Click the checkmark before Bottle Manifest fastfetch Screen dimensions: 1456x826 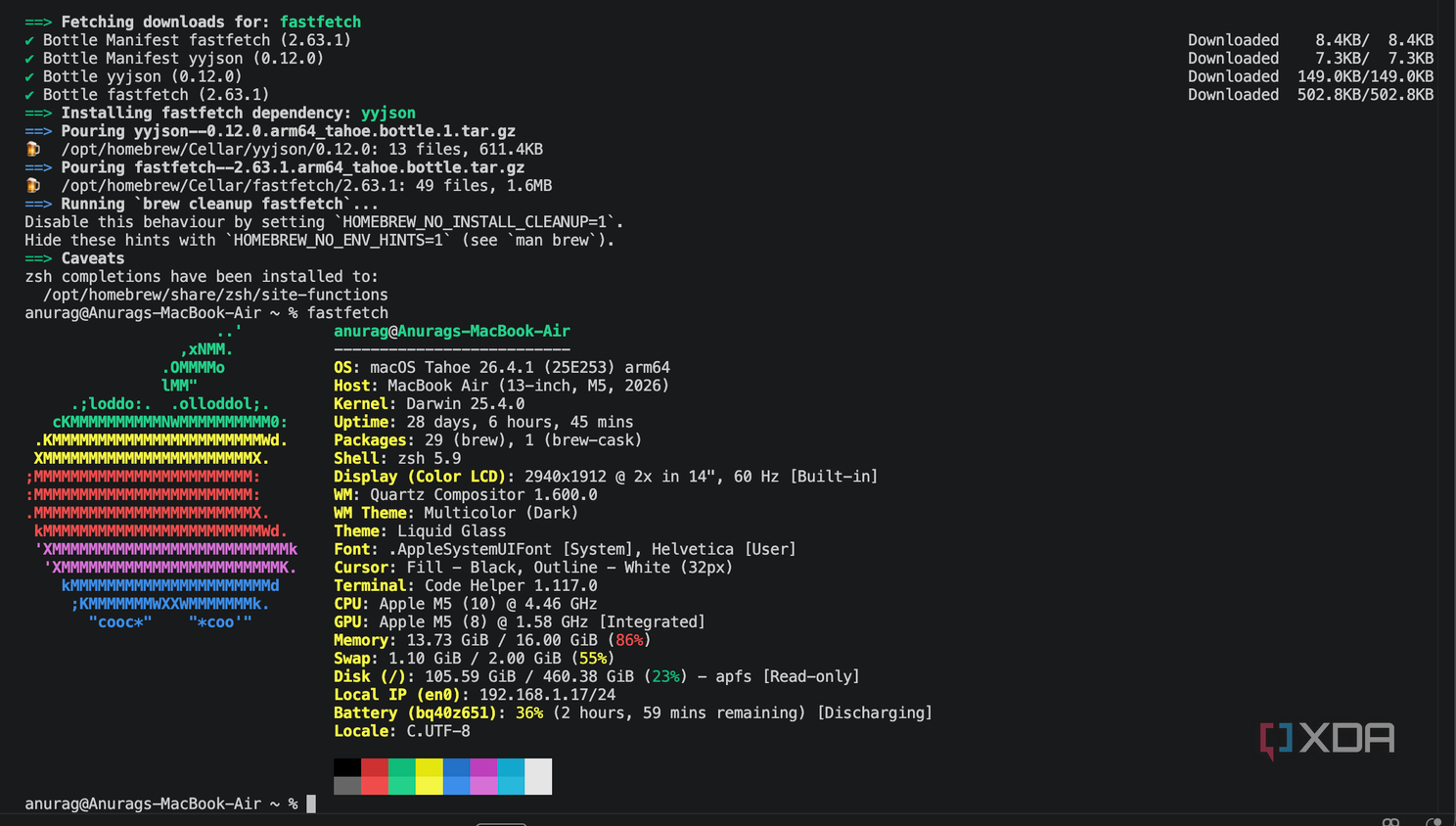(29, 40)
